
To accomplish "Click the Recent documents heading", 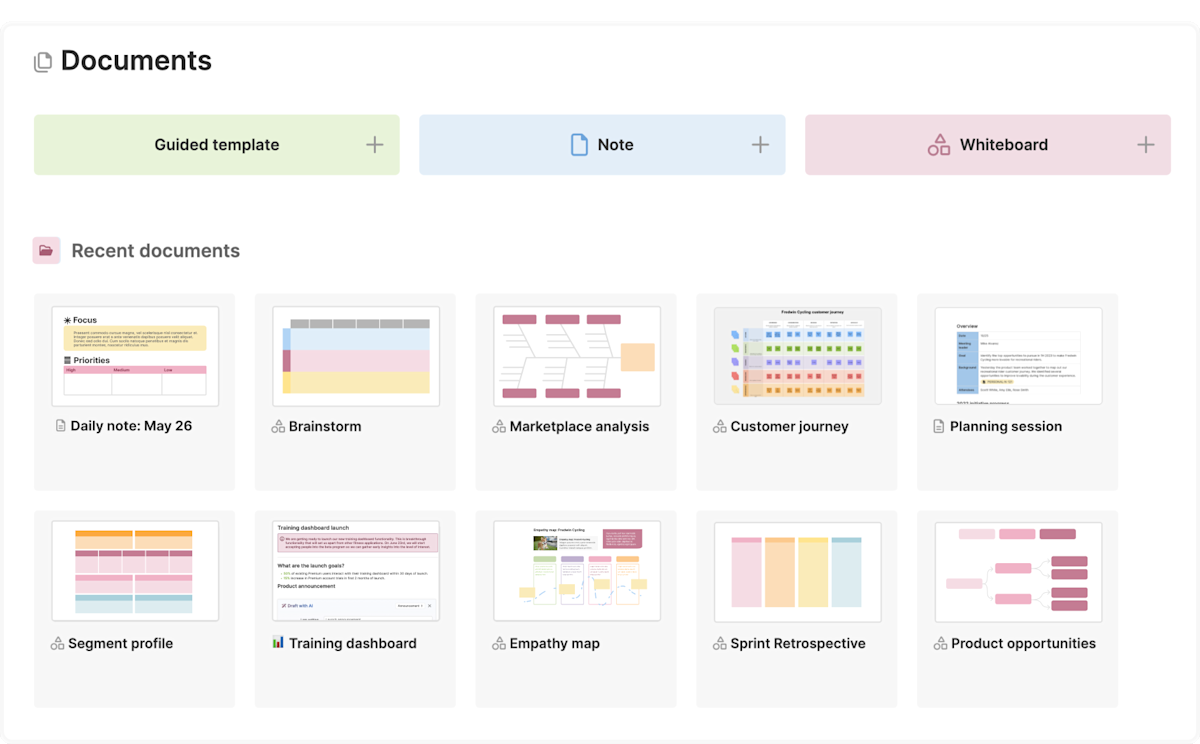I will 156,251.
